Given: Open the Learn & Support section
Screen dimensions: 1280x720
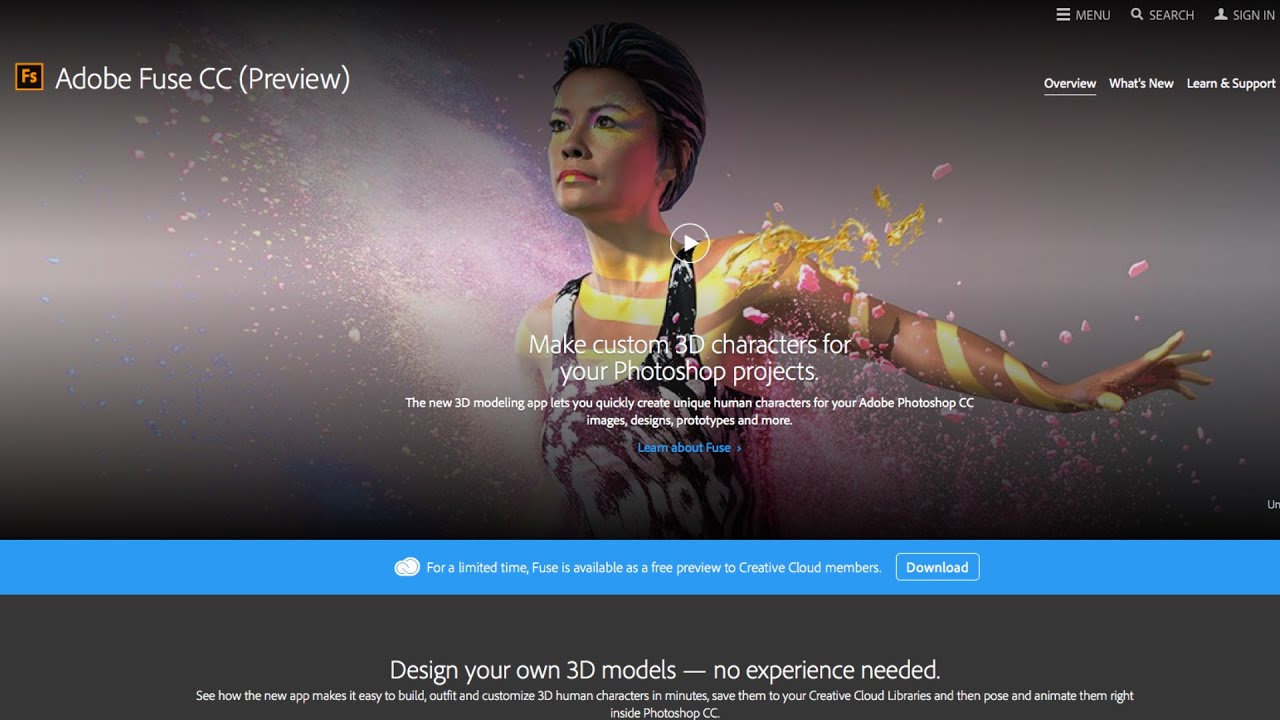Looking at the screenshot, I should (x=1231, y=83).
